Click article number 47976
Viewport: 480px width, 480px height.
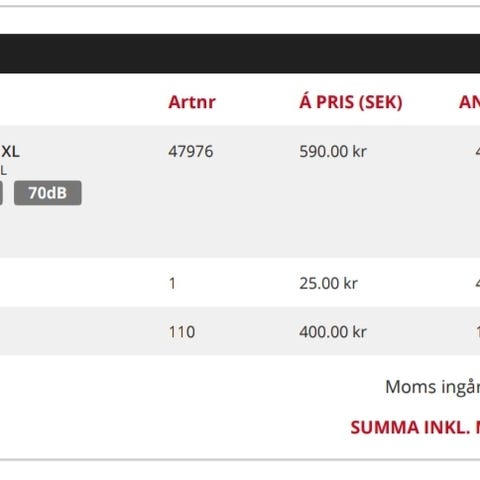click(191, 152)
